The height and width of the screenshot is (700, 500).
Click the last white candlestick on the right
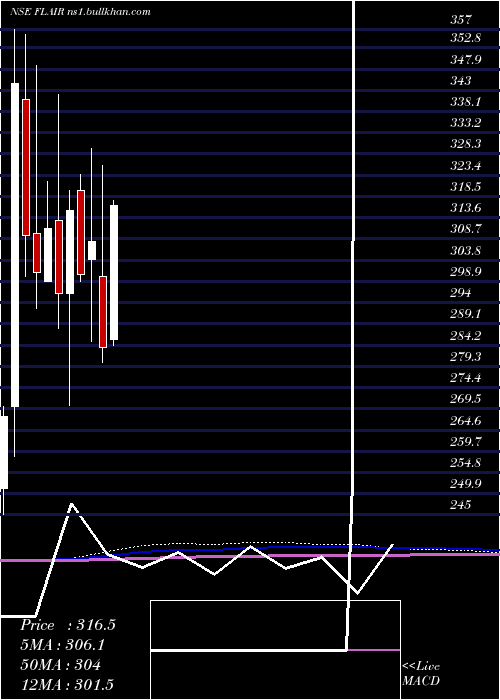coord(114,272)
